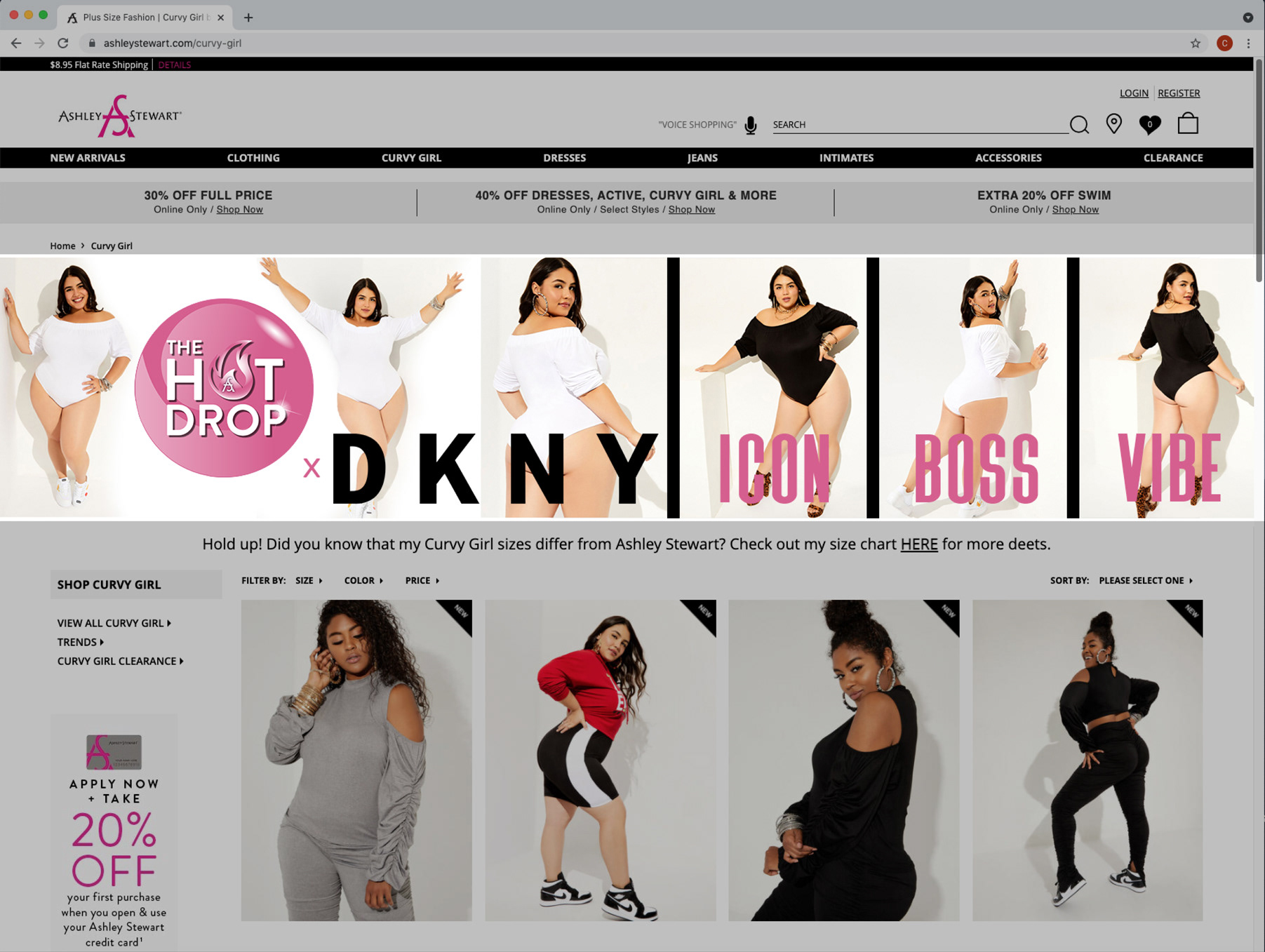Open the Chrome profile avatar
Image resolution: width=1265 pixels, height=952 pixels.
pyautogui.click(x=1224, y=43)
